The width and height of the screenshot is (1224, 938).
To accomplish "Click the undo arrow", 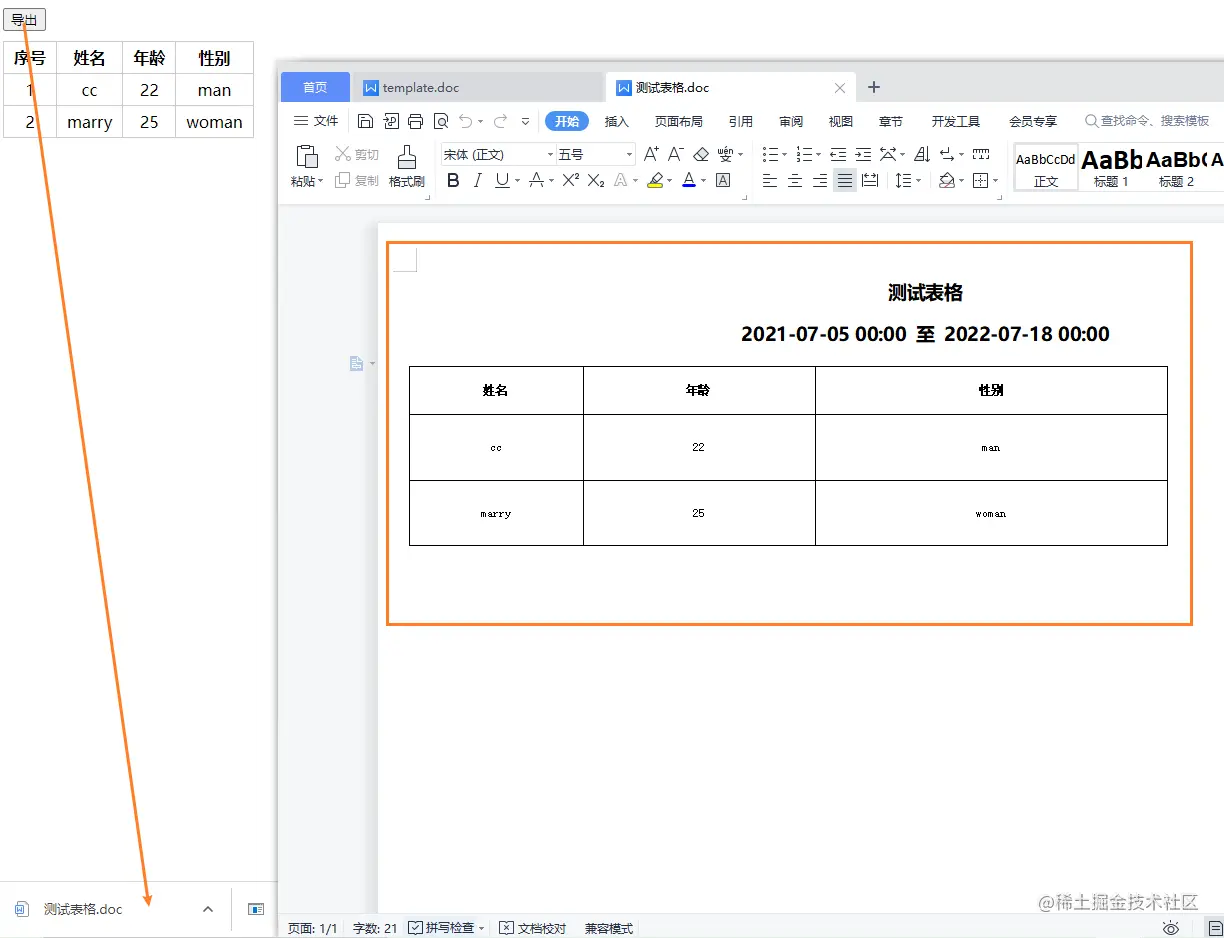I will point(466,121).
